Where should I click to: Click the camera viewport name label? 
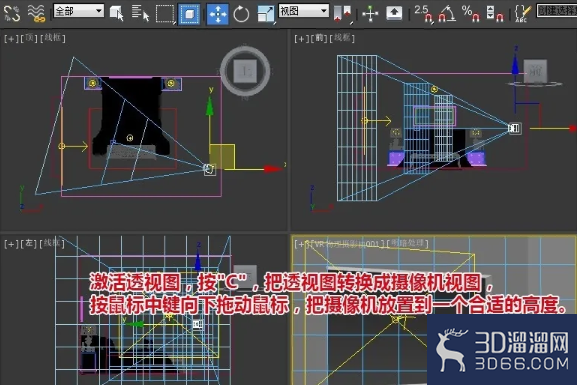tap(347, 244)
